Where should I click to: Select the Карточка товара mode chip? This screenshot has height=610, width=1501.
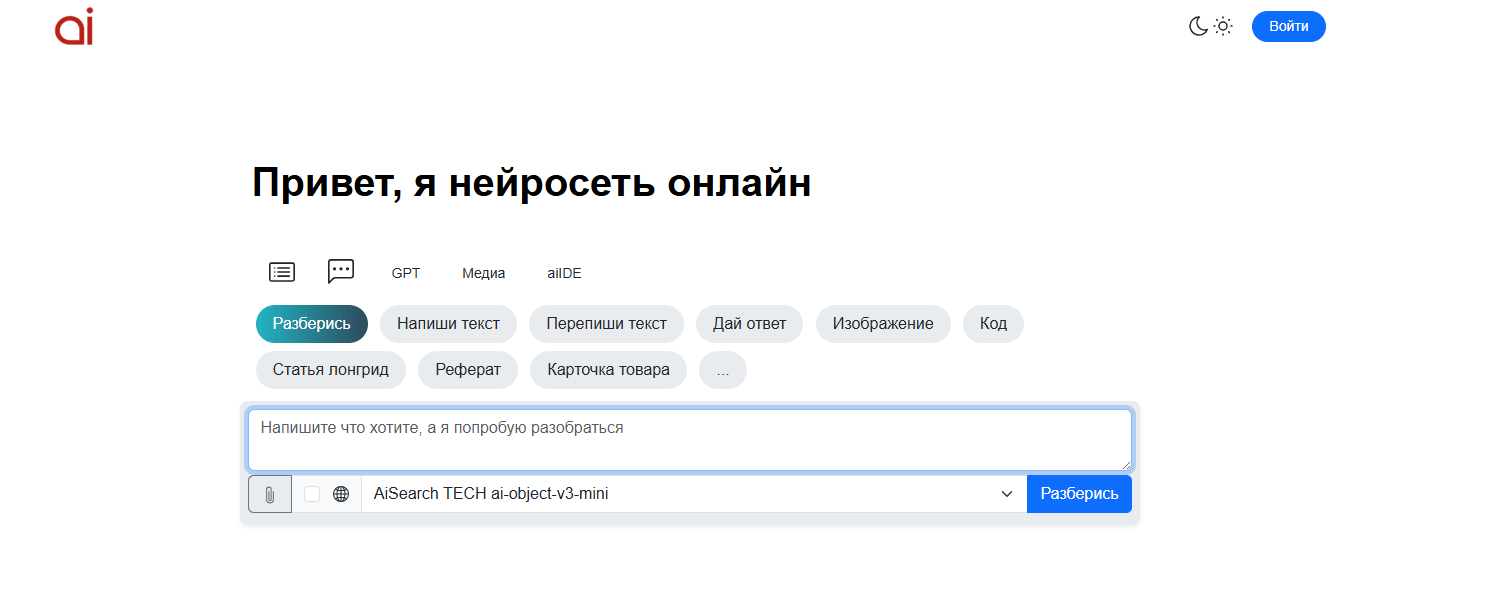[608, 370]
